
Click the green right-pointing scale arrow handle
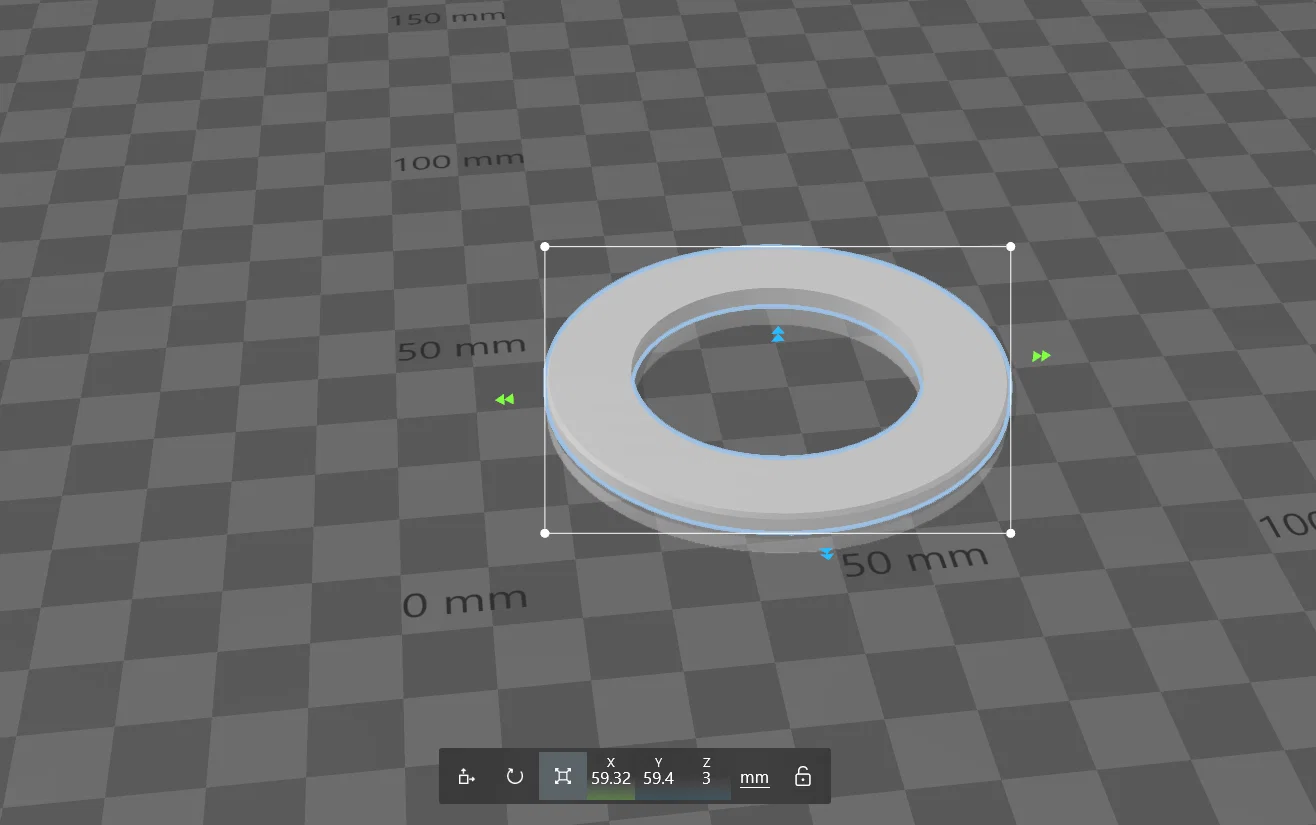click(1042, 356)
